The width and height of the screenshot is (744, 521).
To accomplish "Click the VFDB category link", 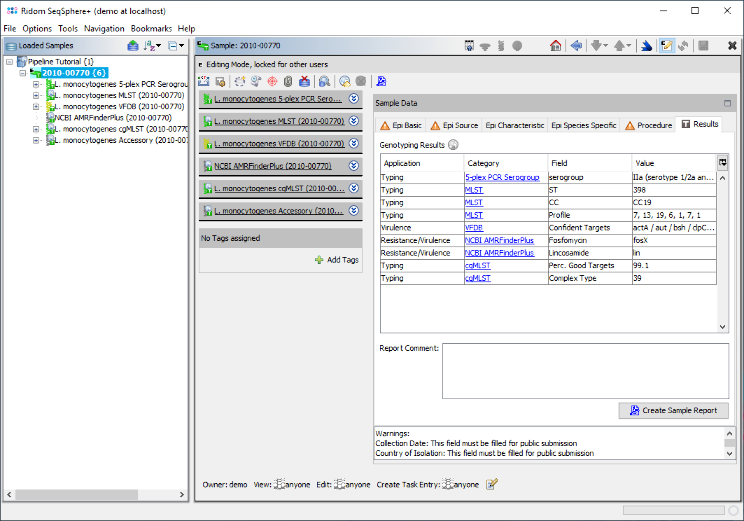I will (x=474, y=228).
